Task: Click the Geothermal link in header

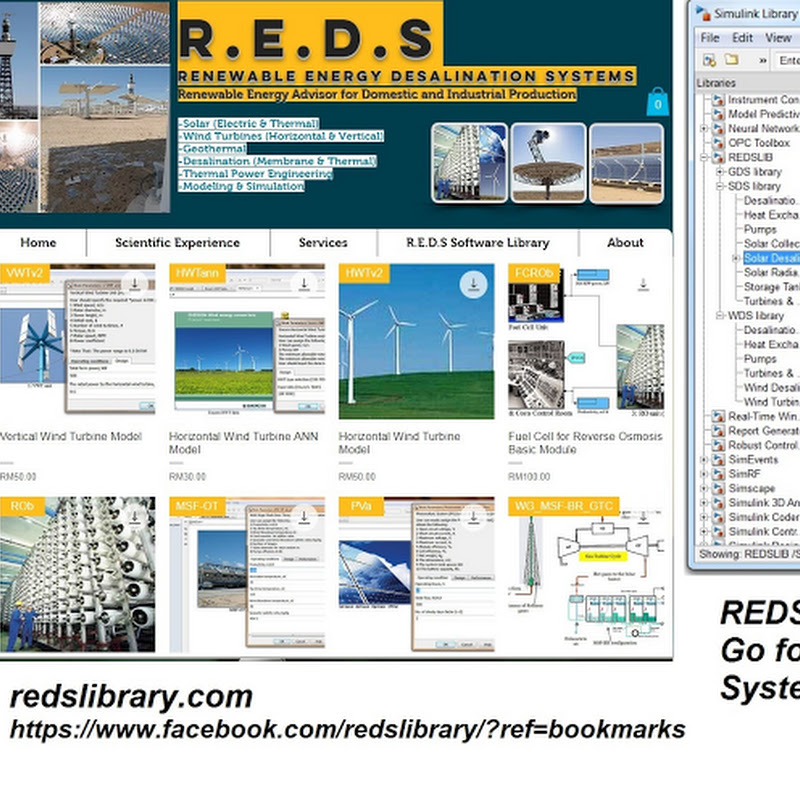Action: [x=213, y=148]
